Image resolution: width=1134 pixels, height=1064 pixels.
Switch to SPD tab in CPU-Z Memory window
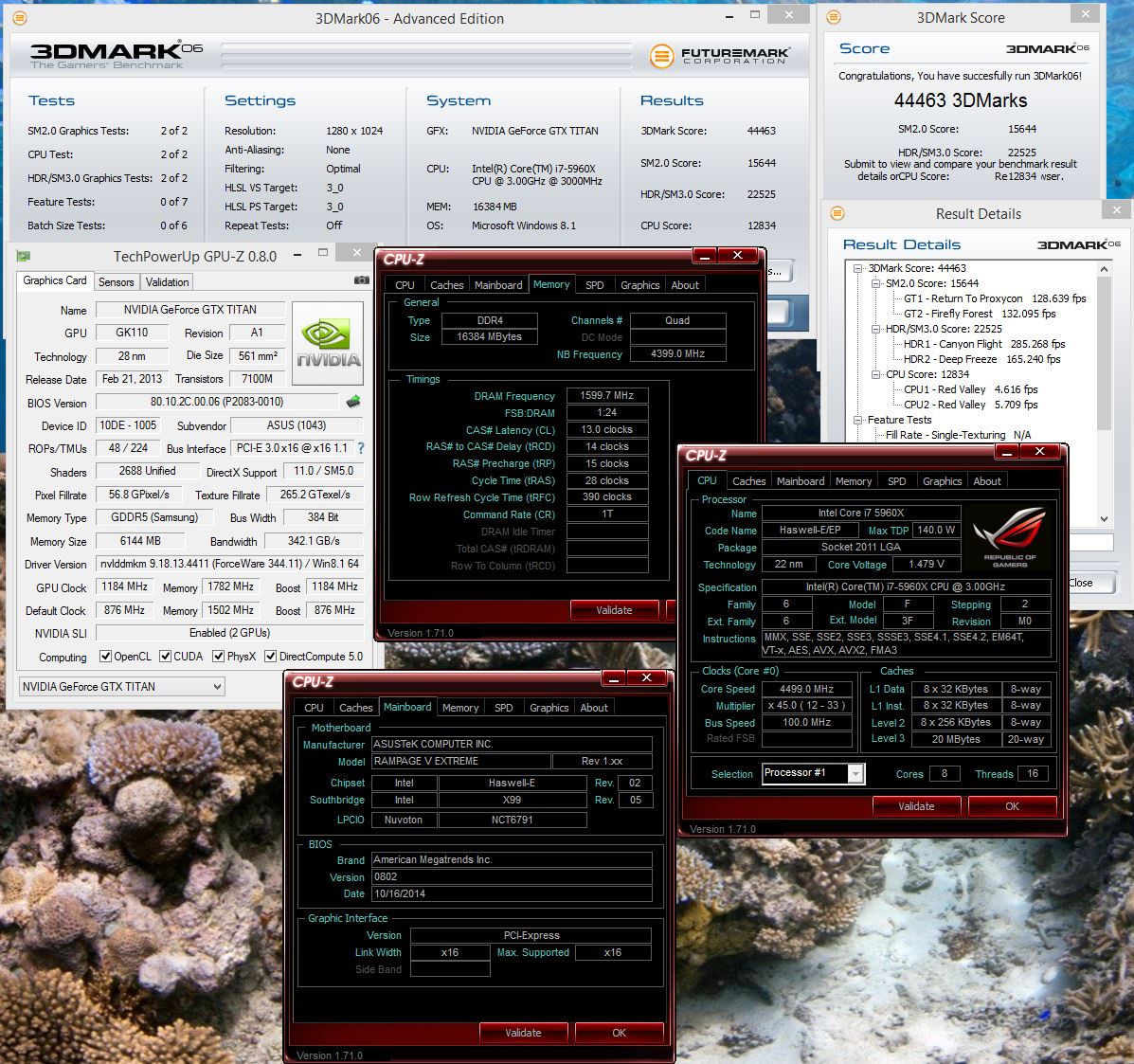pyautogui.click(x=595, y=285)
